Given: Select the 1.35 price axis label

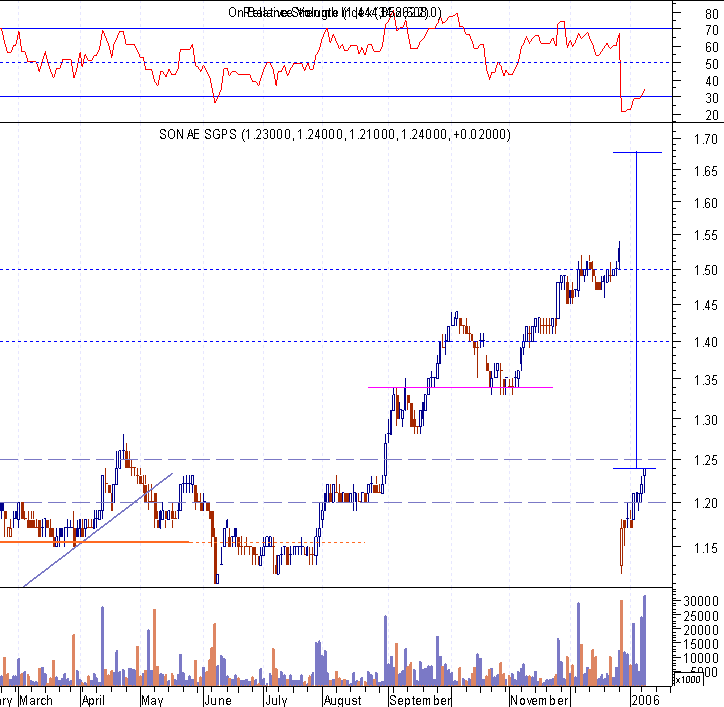Looking at the screenshot, I should 706,380.
